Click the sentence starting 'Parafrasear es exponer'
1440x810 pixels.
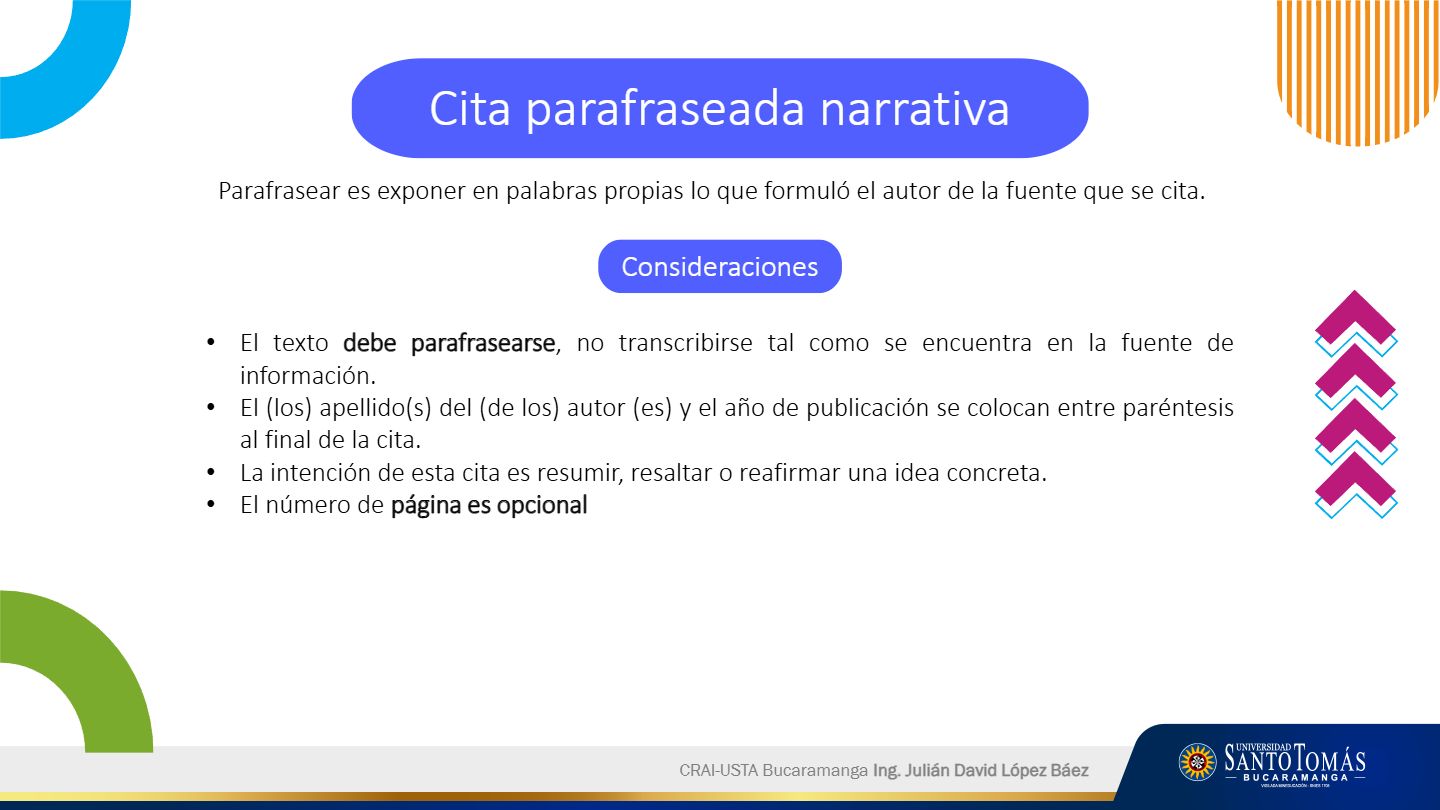(x=711, y=191)
